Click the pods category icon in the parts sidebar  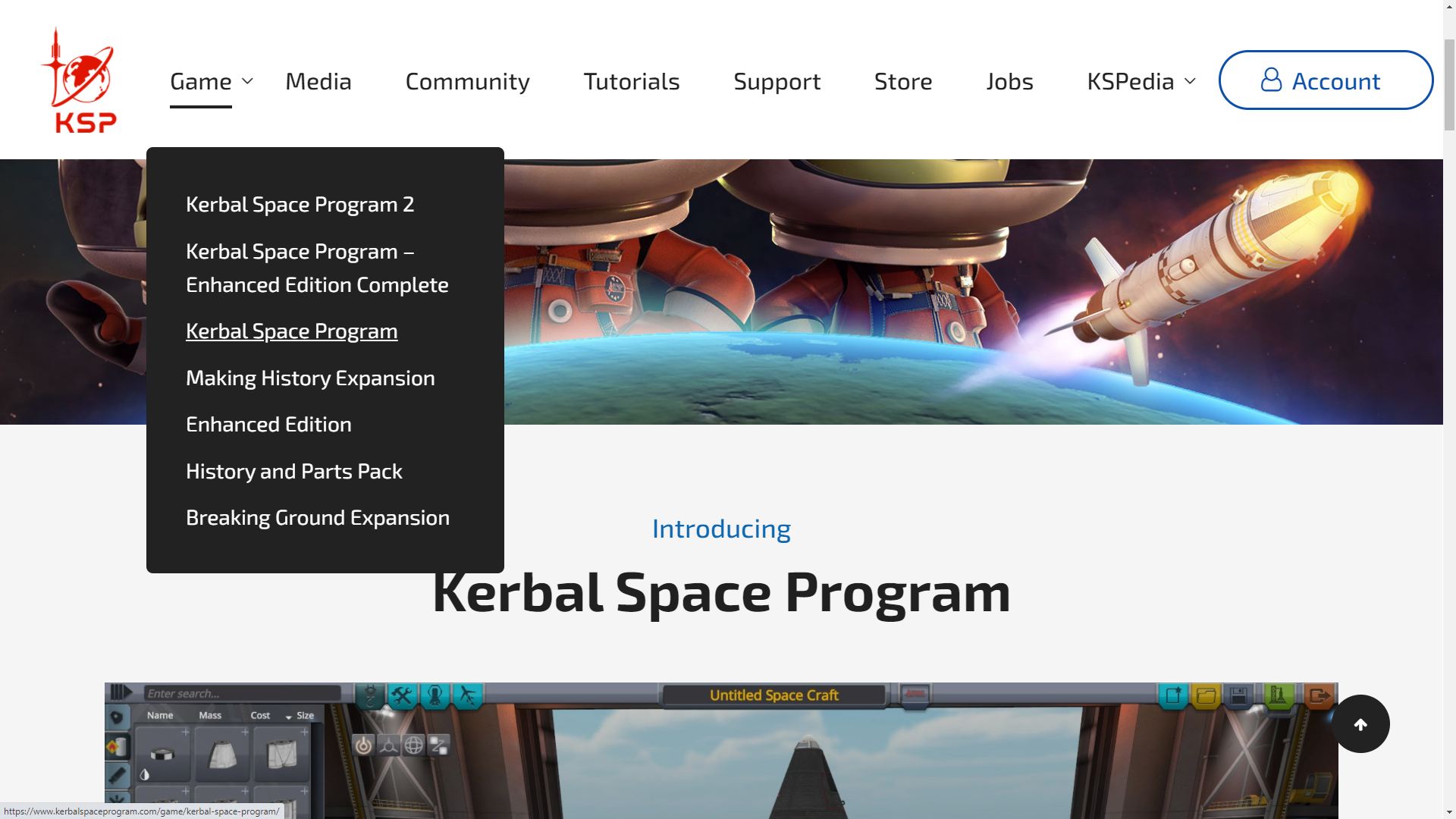(x=117, y=717)
